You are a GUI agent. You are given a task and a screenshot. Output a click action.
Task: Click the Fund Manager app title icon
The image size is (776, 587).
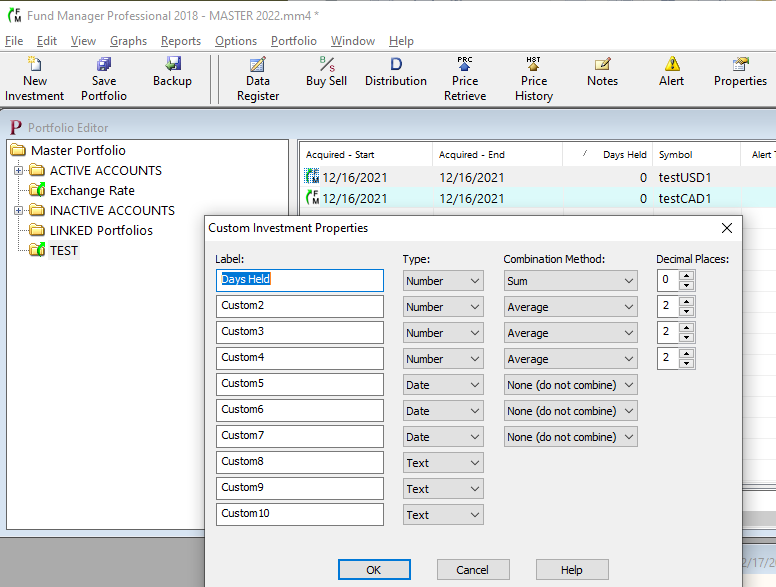click(15, 15)
